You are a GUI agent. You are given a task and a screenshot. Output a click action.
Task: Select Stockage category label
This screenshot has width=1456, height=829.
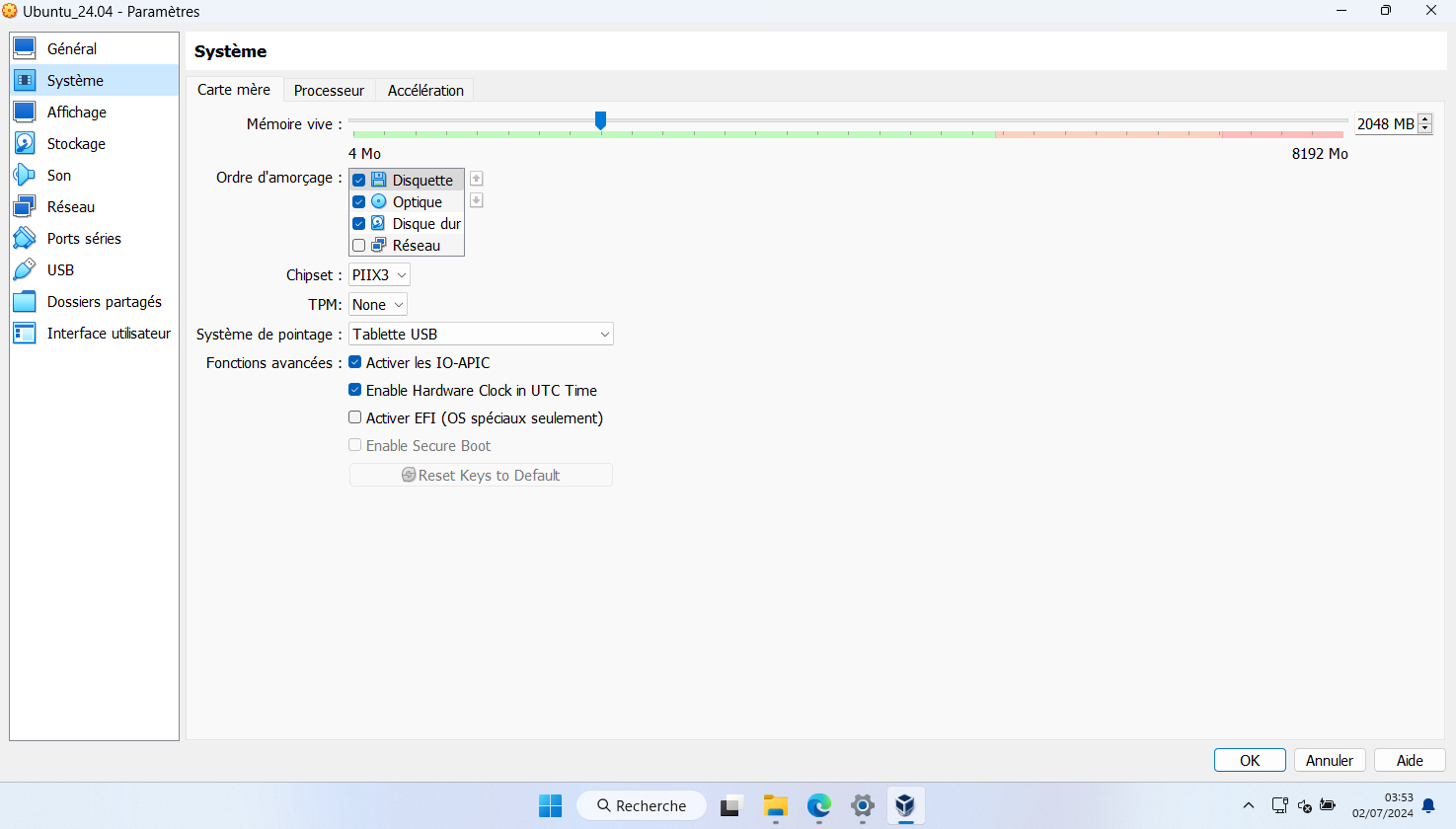(76, 144)
